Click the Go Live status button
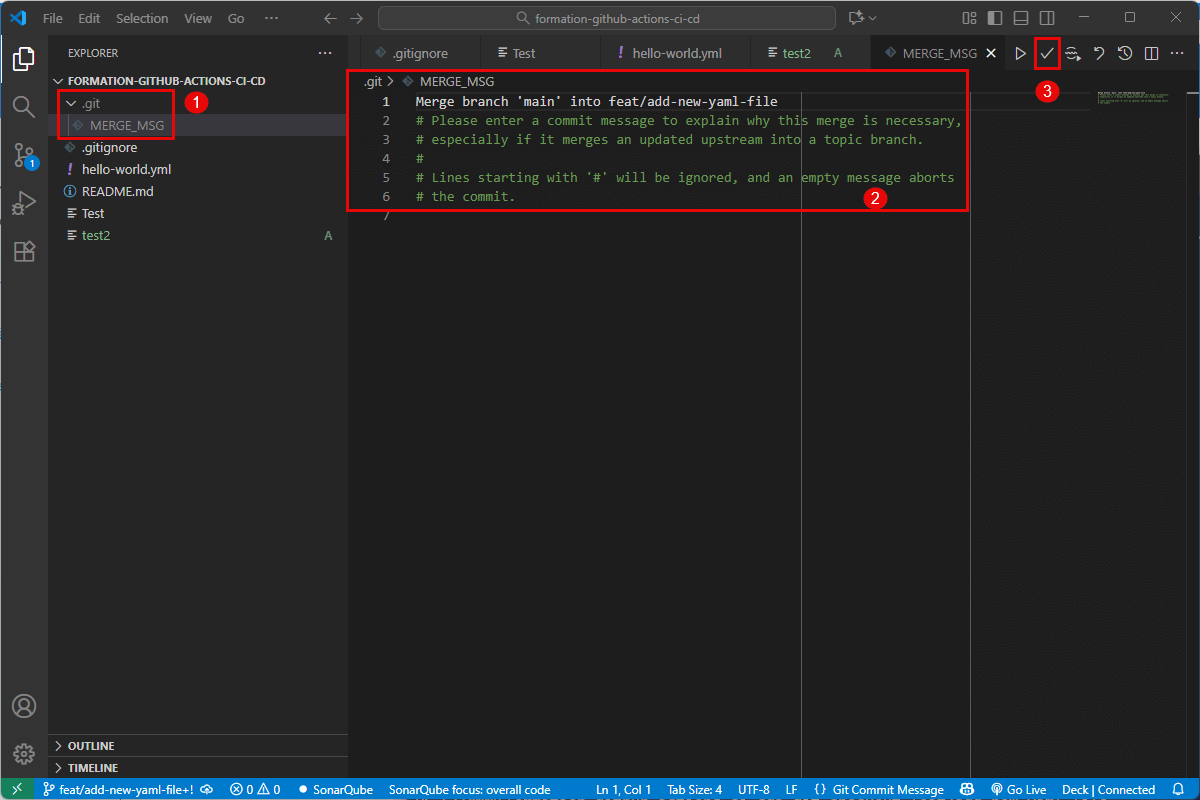Image resolution: width=1200 pixels, height=800 pixels. (x=1017, y=790)
